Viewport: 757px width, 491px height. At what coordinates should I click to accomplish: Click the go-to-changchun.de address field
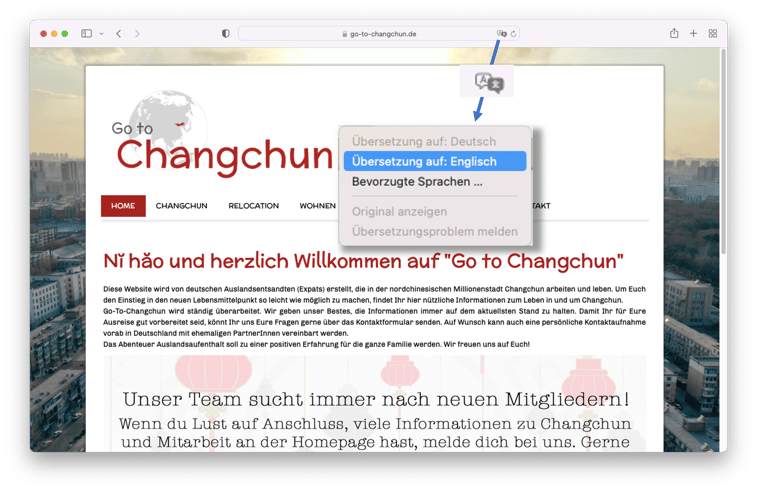[x=379, y=34]
